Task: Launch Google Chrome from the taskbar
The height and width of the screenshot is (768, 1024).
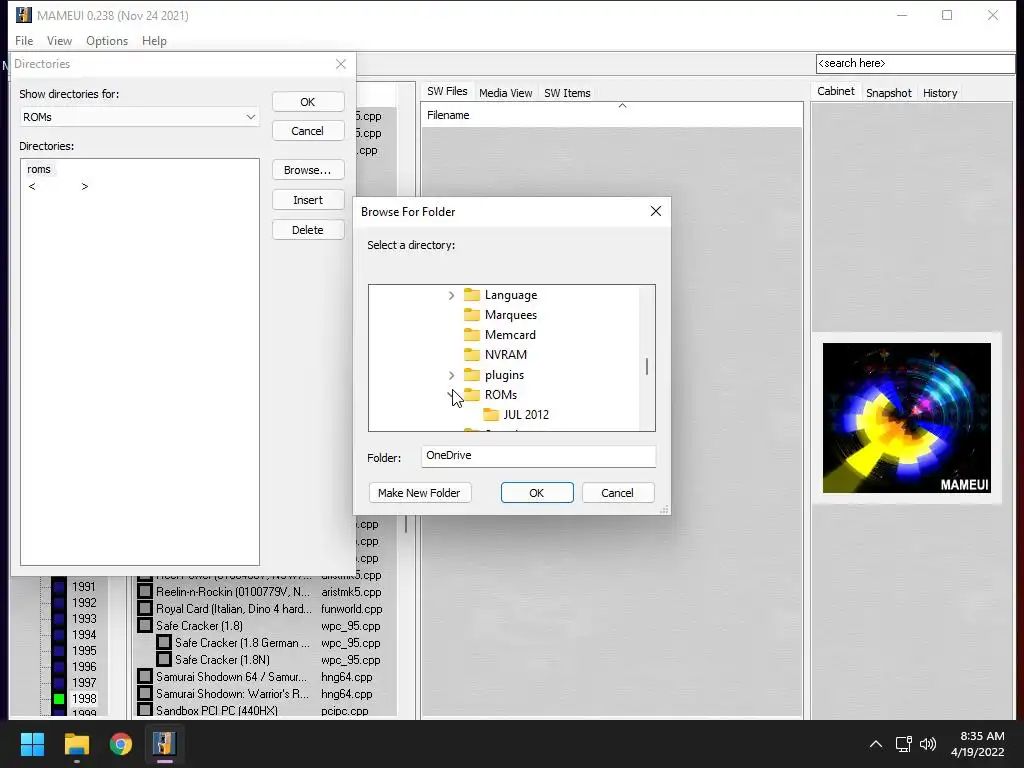Action: 120,744
